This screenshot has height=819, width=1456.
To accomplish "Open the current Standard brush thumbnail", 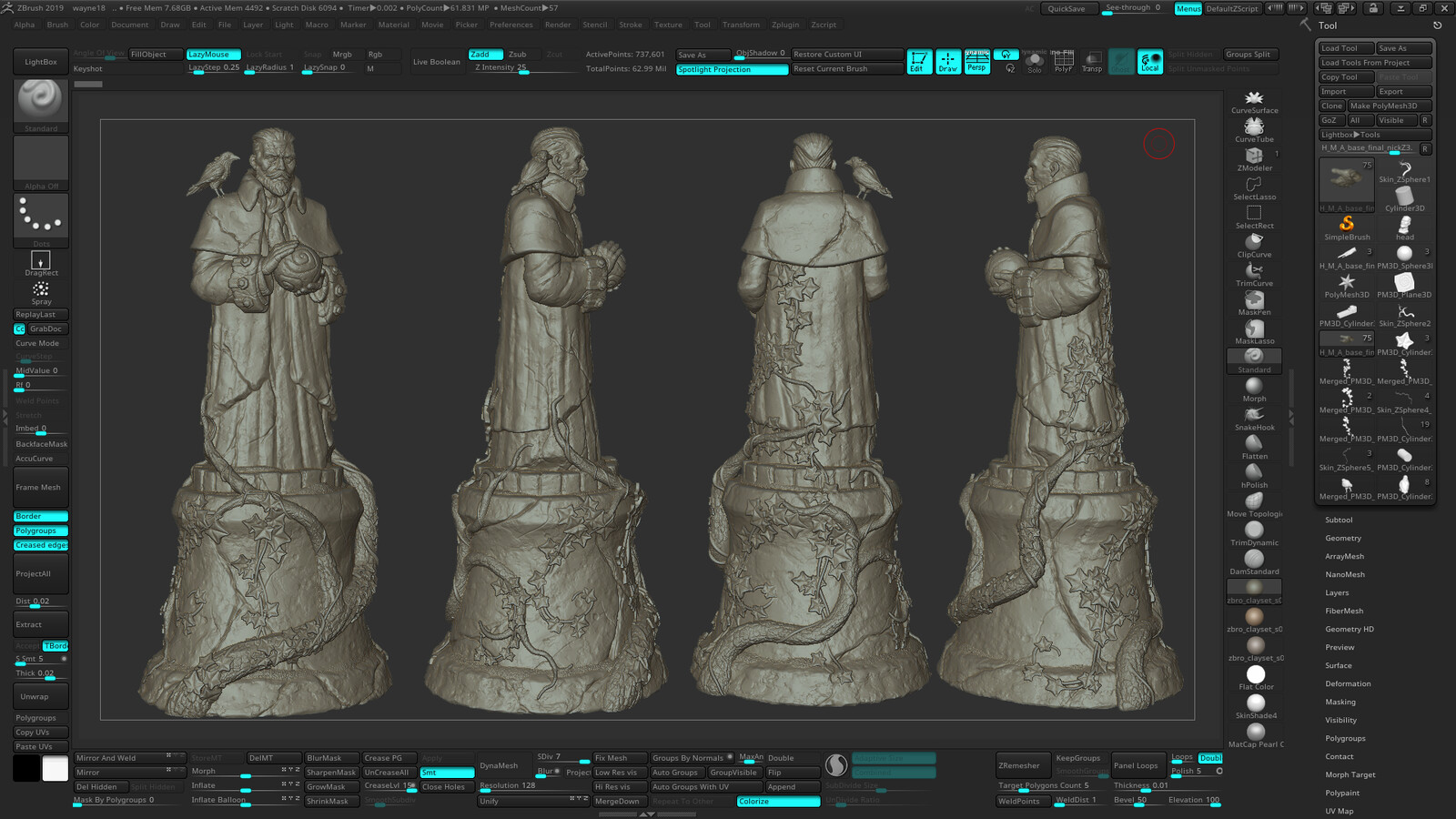I will coord(41,106).
